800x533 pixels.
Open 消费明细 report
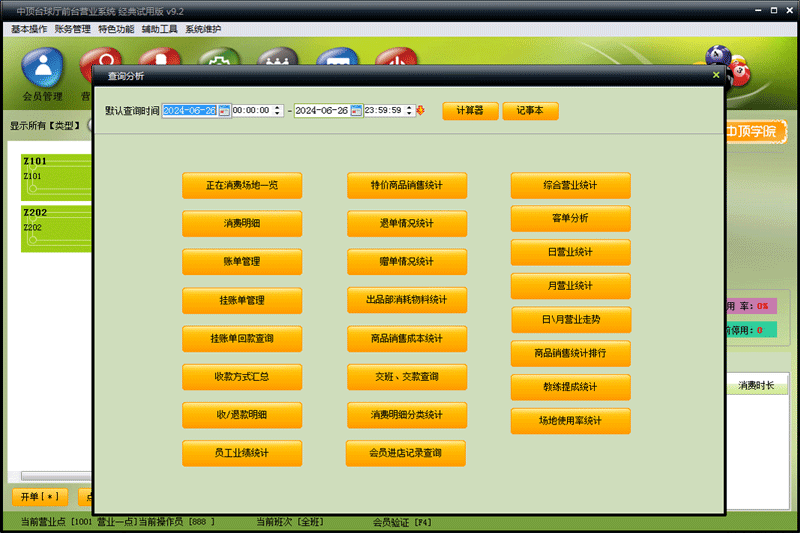tap(242, 223)
